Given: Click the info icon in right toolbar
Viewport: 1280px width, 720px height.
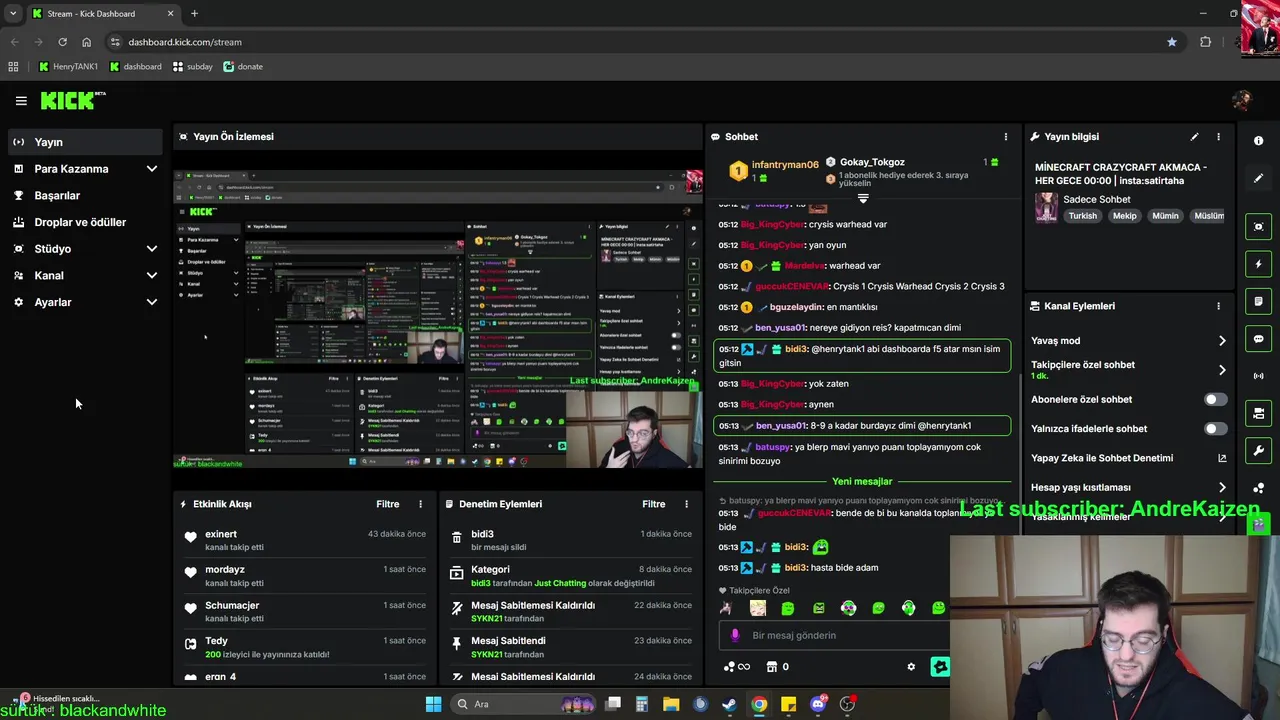Looking at the screenshot, I should (x=1258, y=141).
